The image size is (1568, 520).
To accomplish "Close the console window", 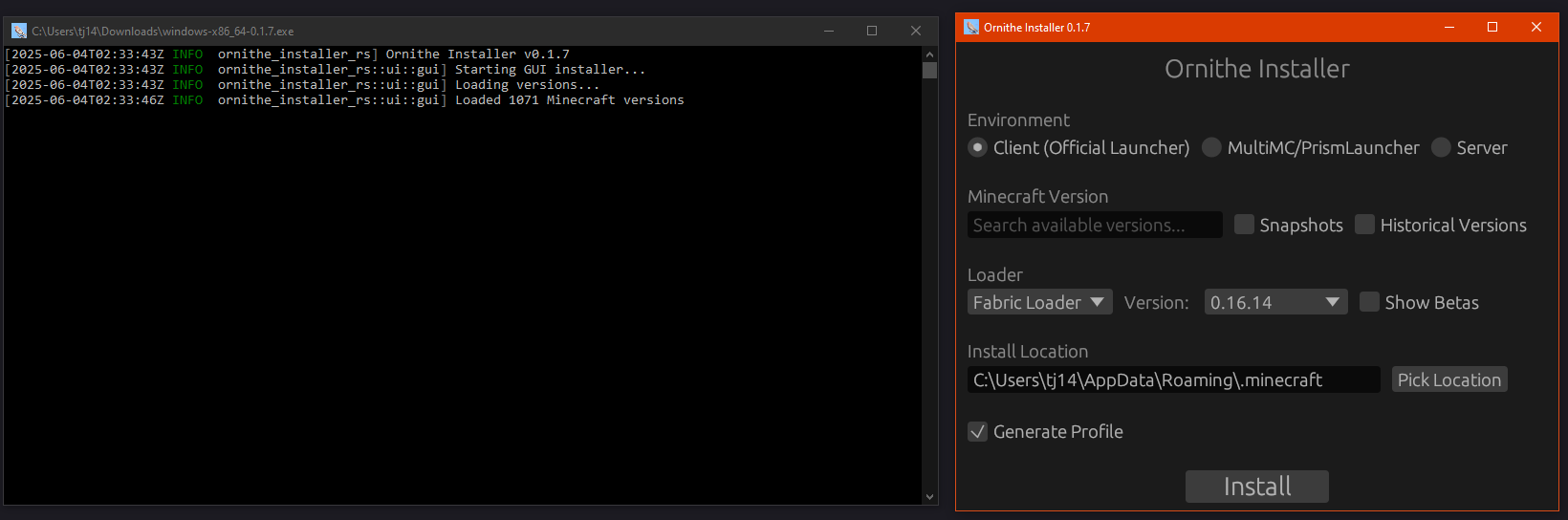I will click(x=916, y=31).
